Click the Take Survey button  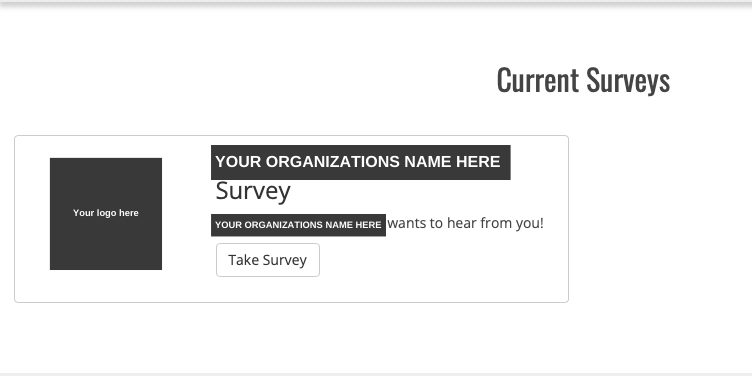268,260
